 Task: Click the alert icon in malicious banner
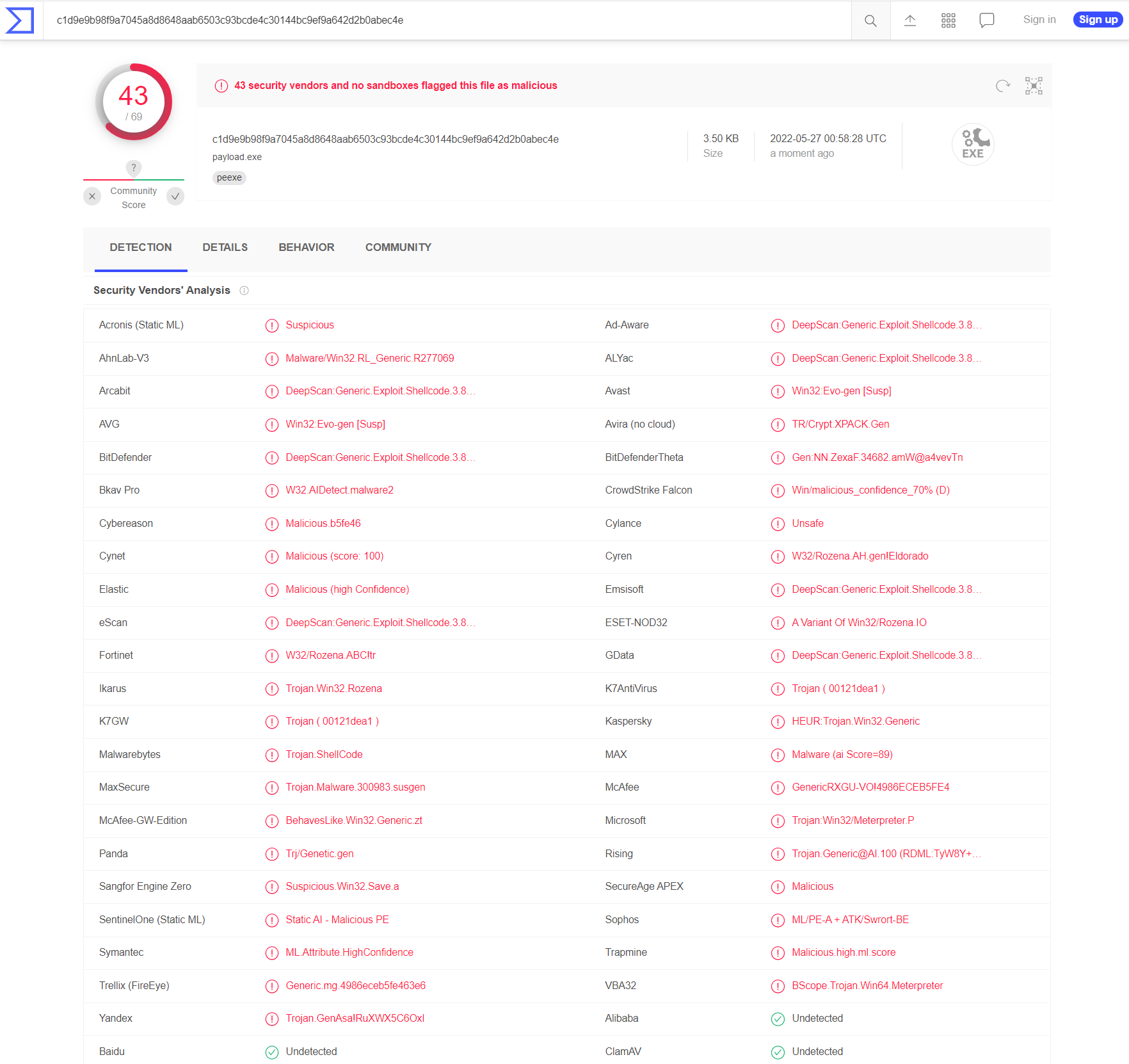click(x=221, y=86)
